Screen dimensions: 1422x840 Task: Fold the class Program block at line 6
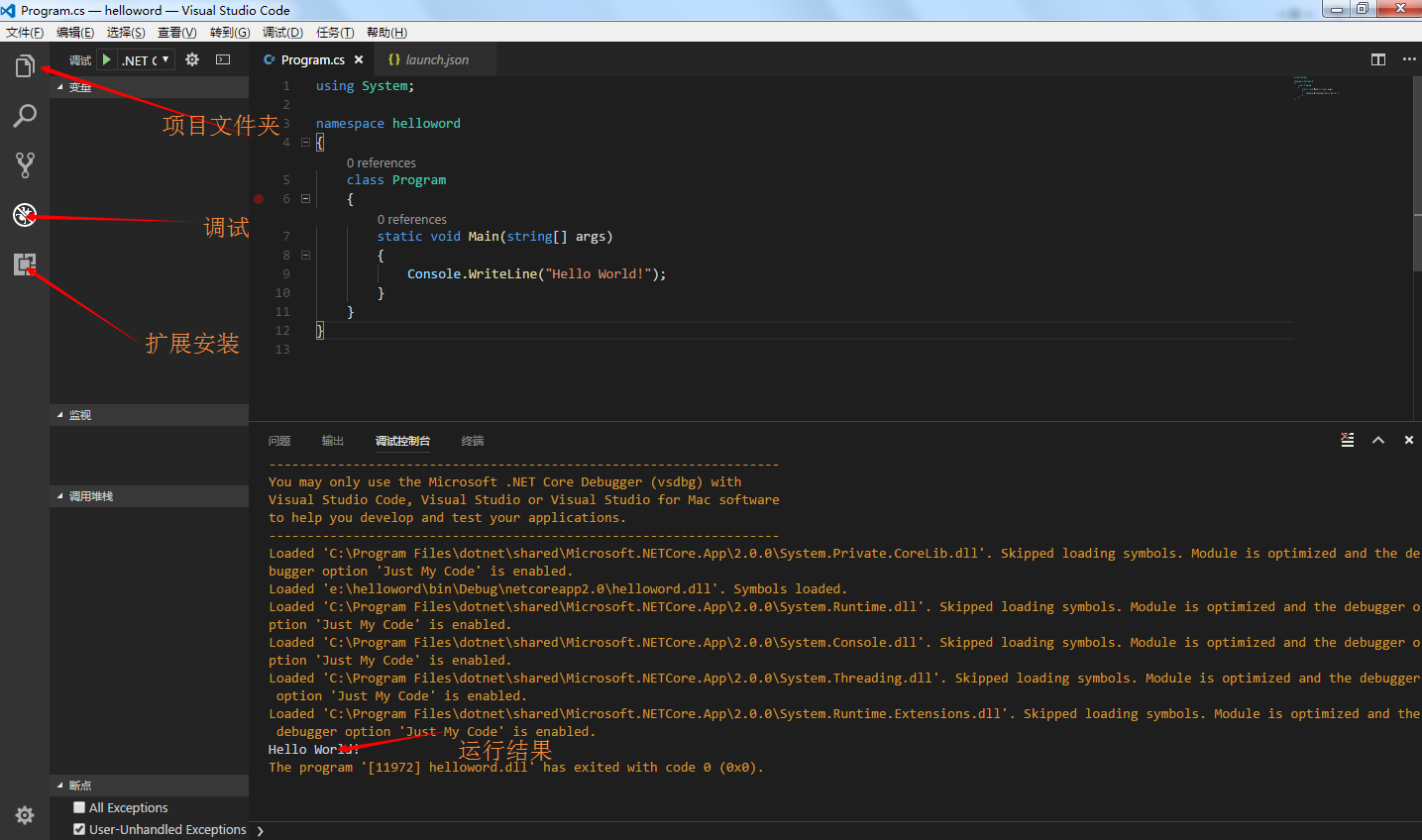click(305, 199)
